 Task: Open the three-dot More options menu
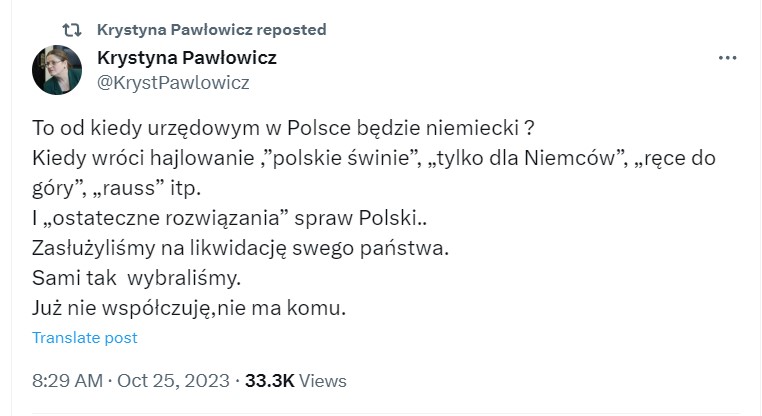[x=728, y=59]
